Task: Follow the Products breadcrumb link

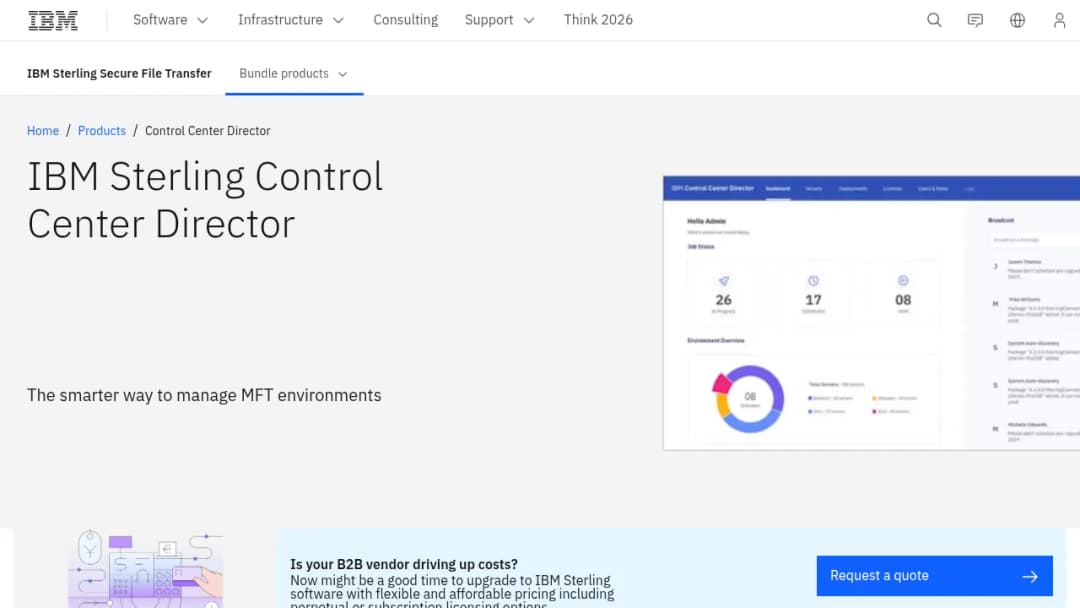Action: (102, 131)
